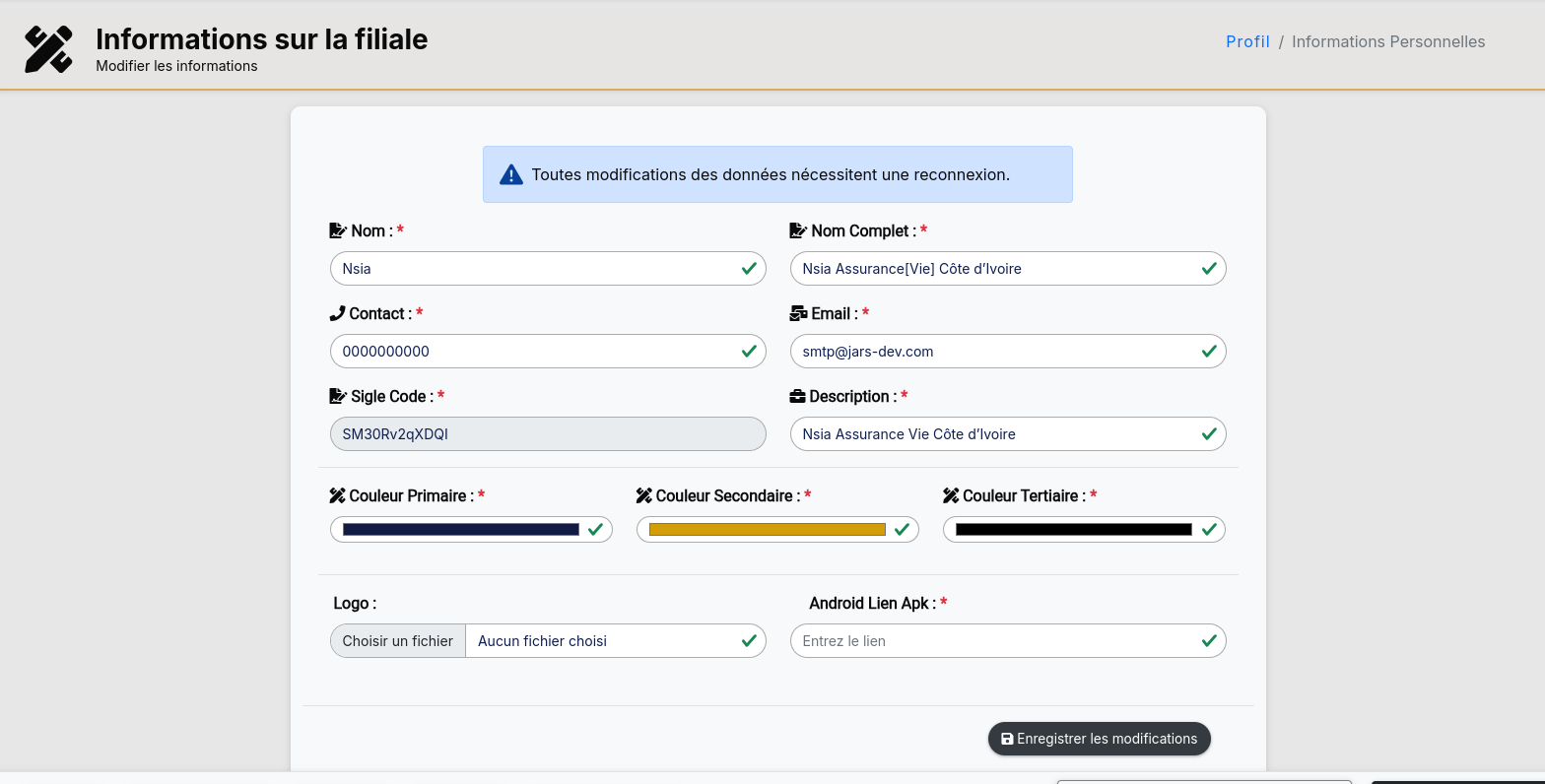1545x784 pixels.
Task: Open the Couleur Secondaire gold color swatch
Action: coord(767,529)
